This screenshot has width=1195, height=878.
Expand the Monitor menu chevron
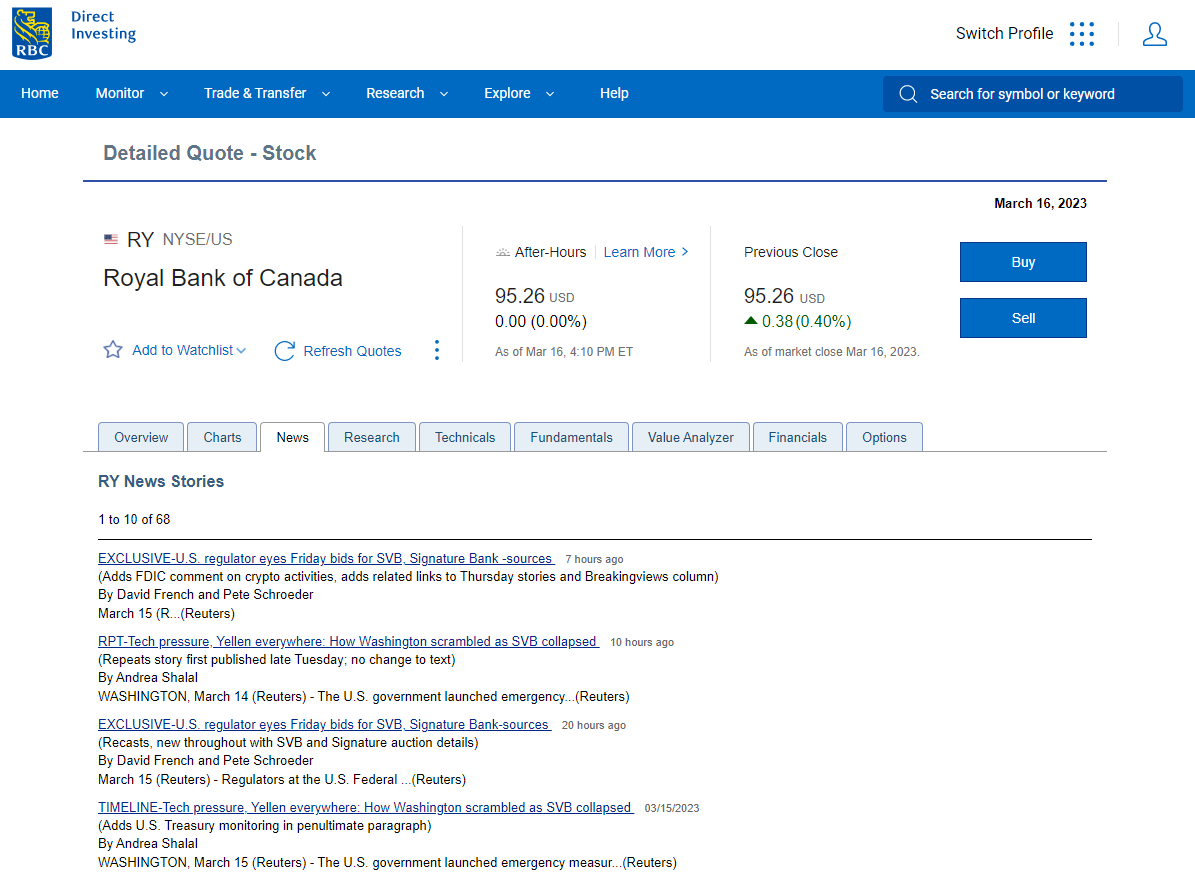164,94
